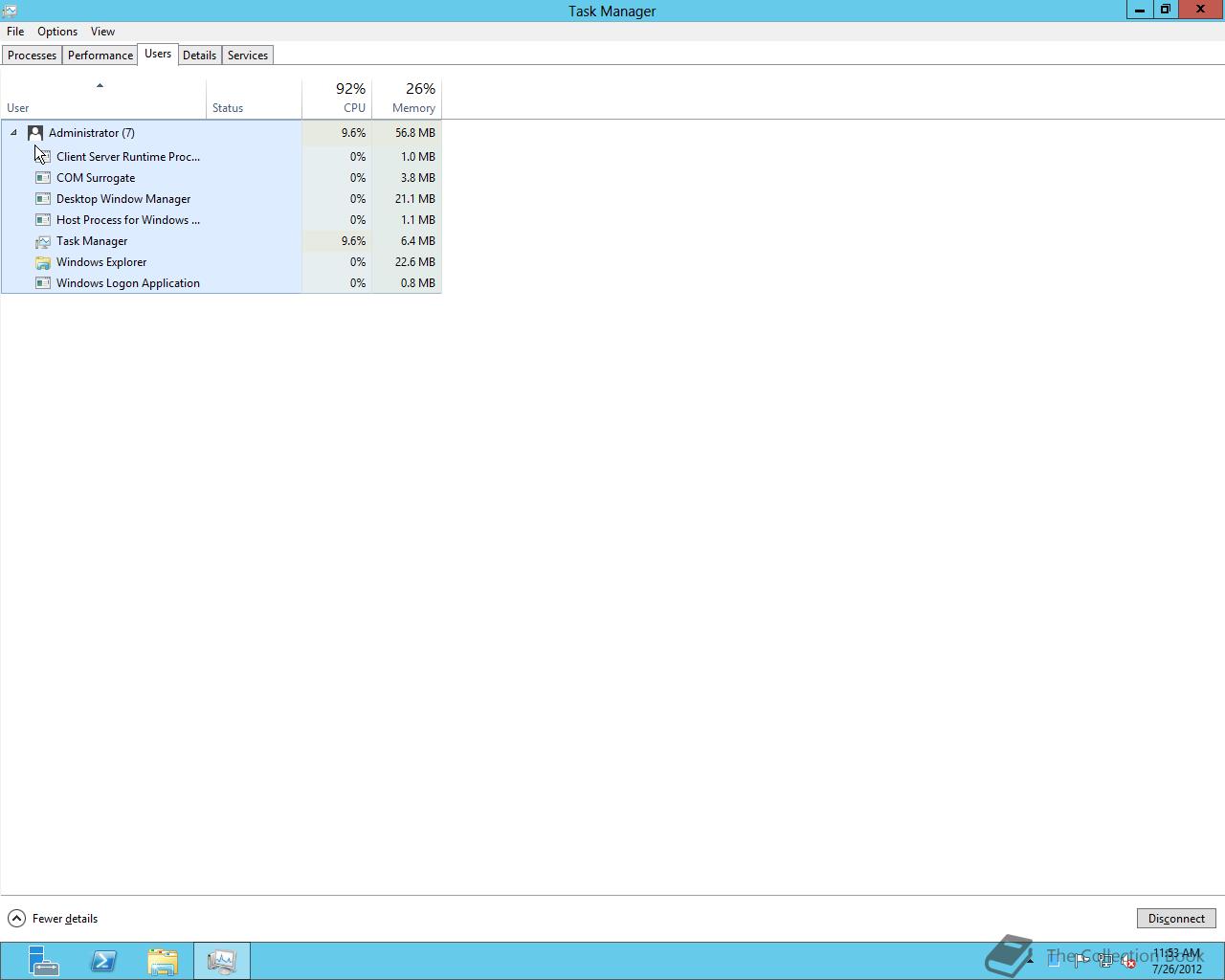Select Host Process for Windows row text
The height and width of the screenshot is (980, 1225).
[128, 220]
